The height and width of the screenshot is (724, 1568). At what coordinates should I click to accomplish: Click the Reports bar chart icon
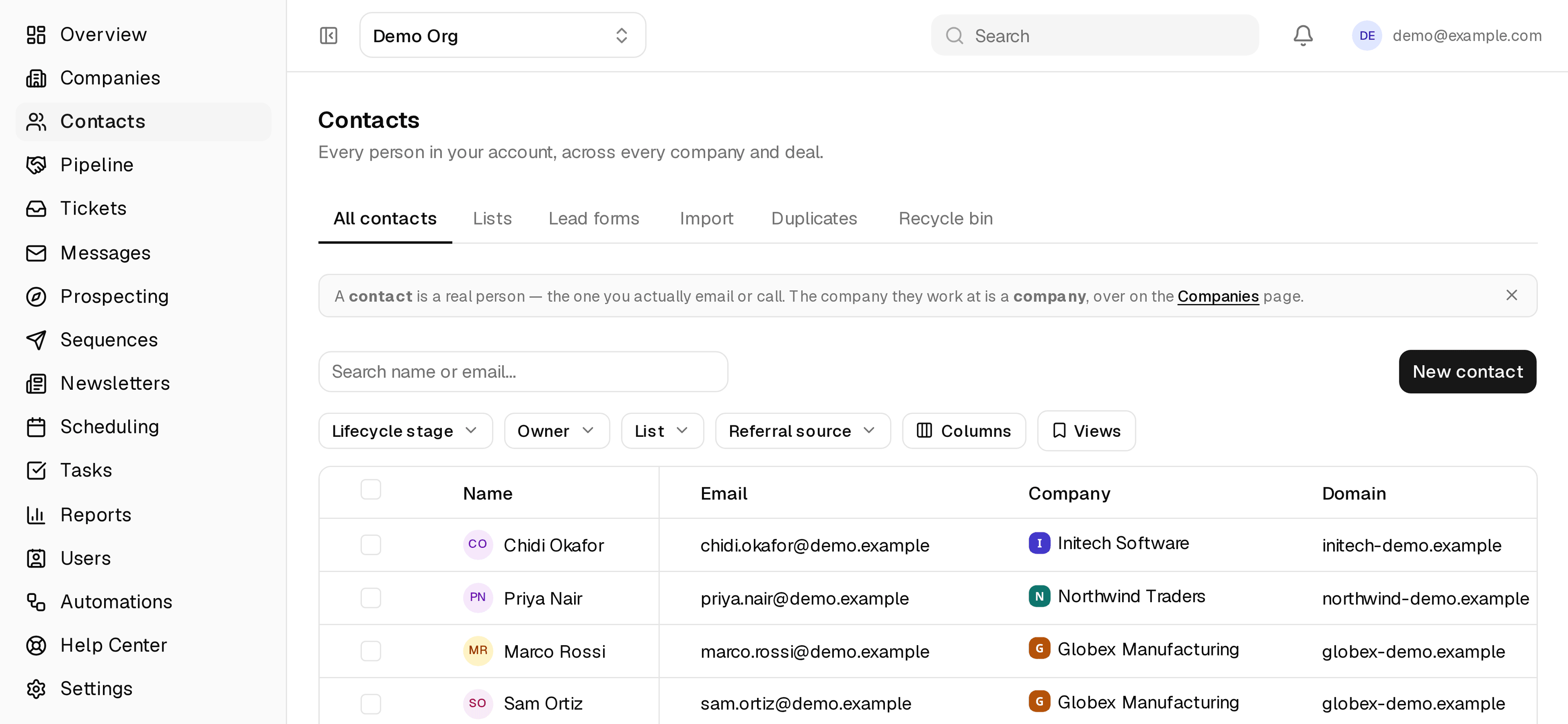tap(36, 515)
